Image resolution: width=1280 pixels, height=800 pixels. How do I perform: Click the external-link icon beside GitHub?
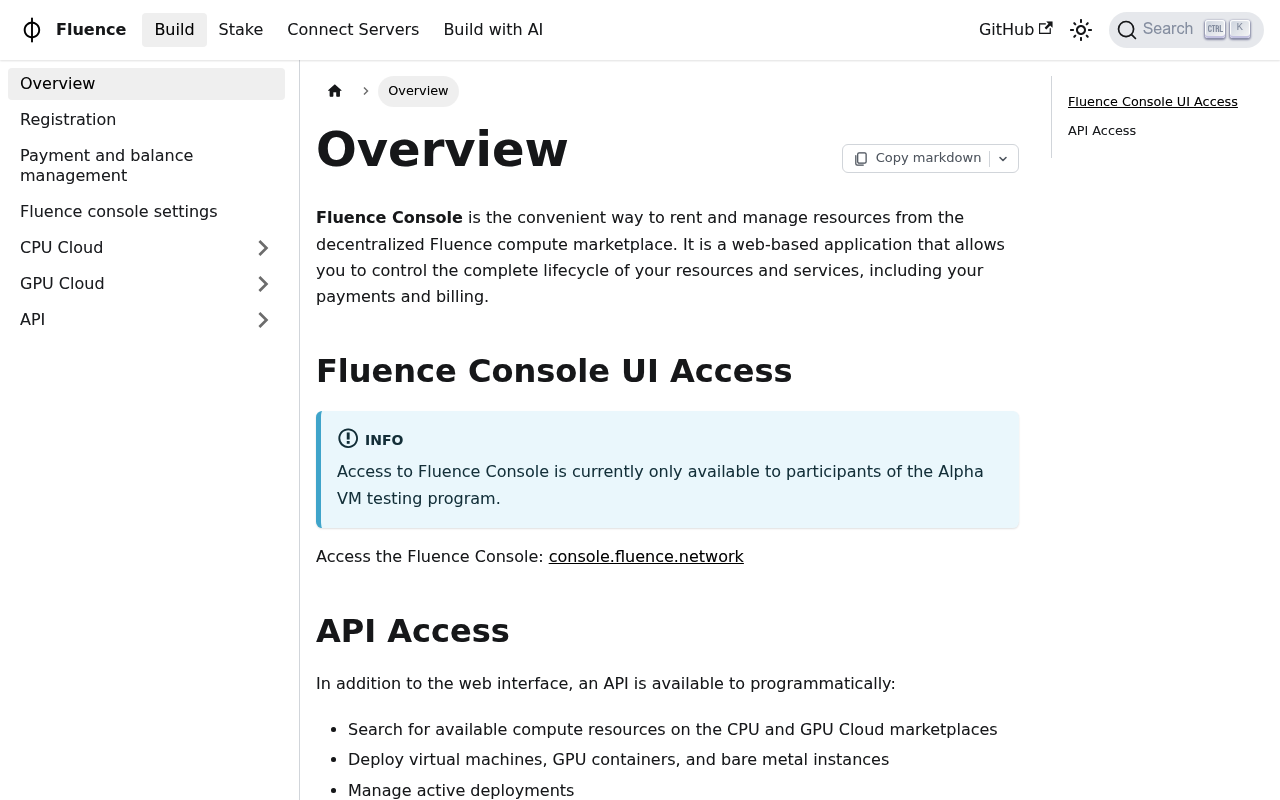pyautogui.click(x=1045, y=29)
